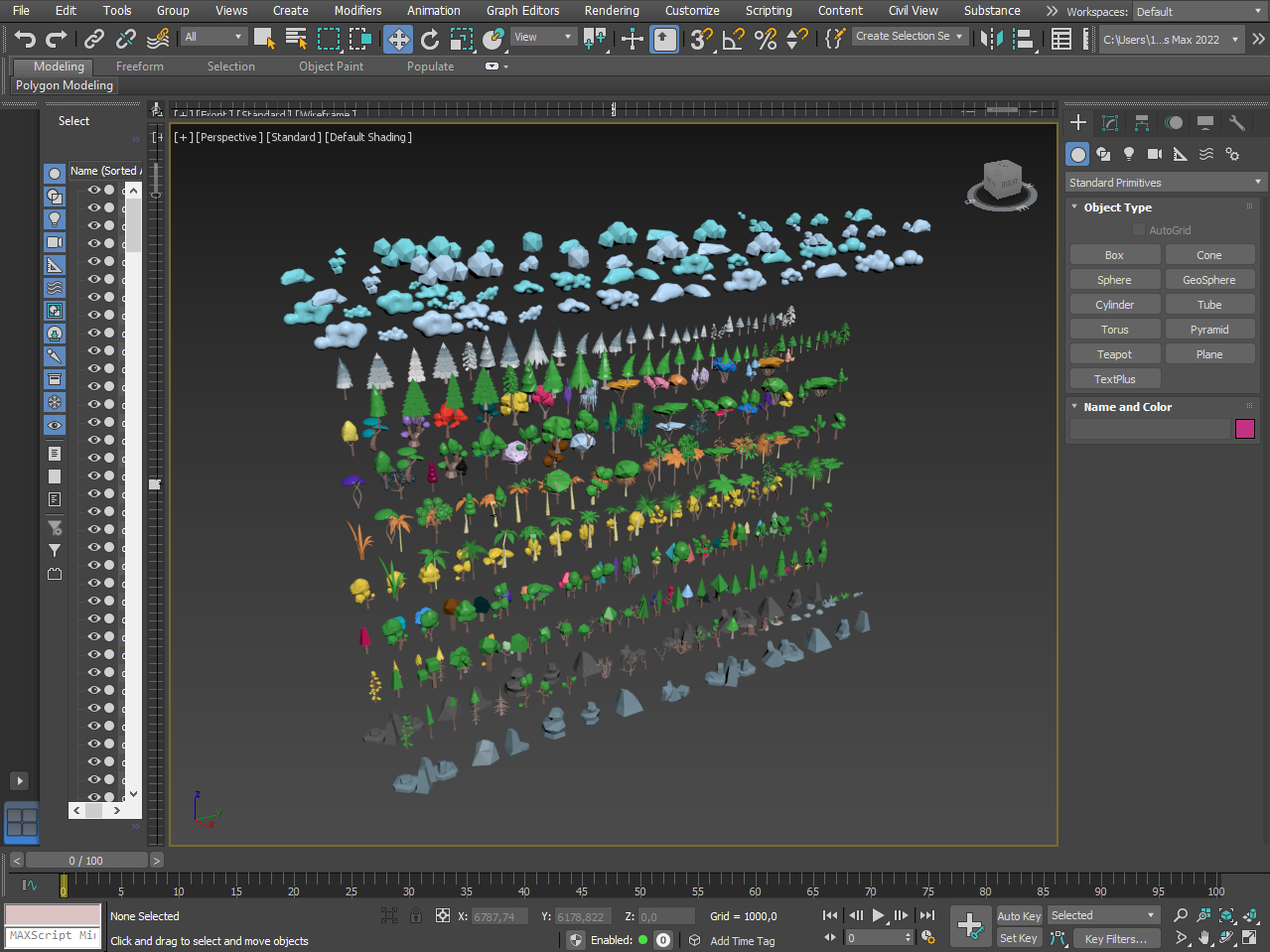Toggle the selection lock padlock
The image size is (1270, 952).
click(416, 916)
